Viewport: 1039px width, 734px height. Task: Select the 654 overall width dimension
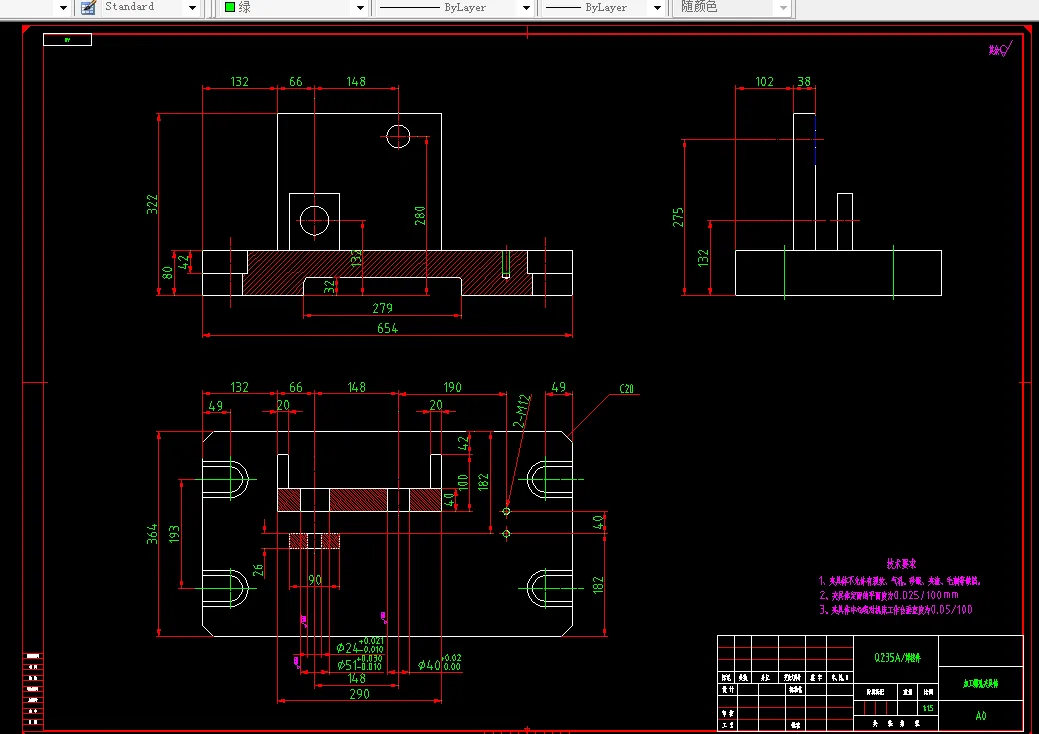pyautogui.click(x=387, y=328)
